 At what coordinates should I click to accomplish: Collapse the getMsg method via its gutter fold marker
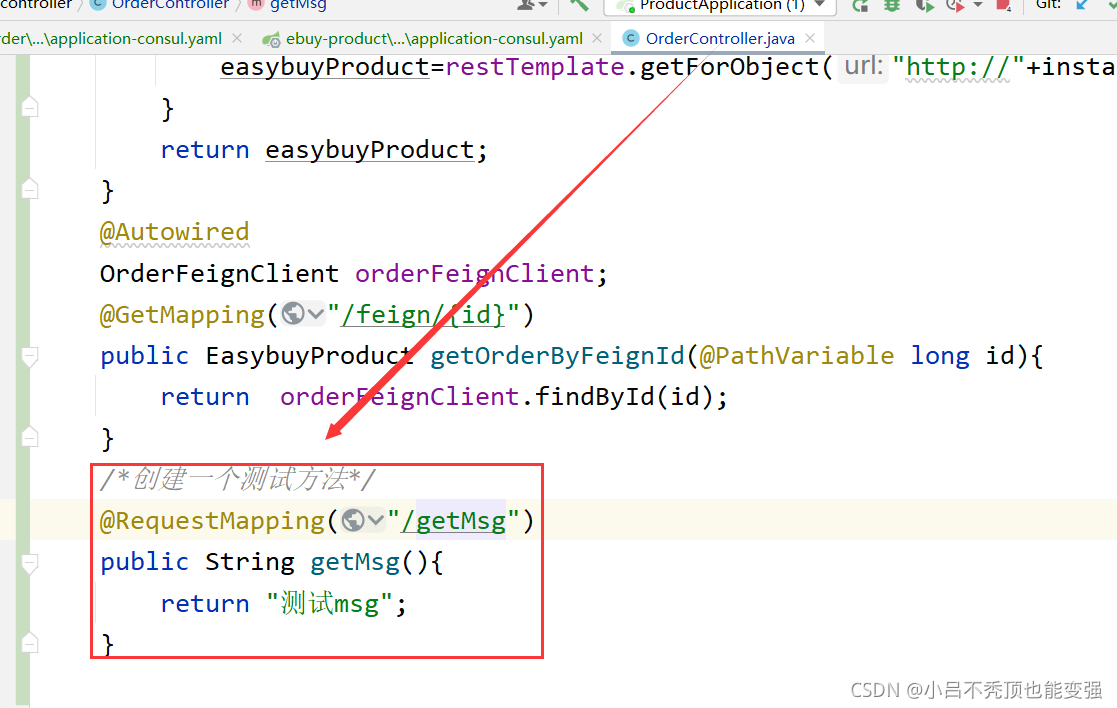30,563
